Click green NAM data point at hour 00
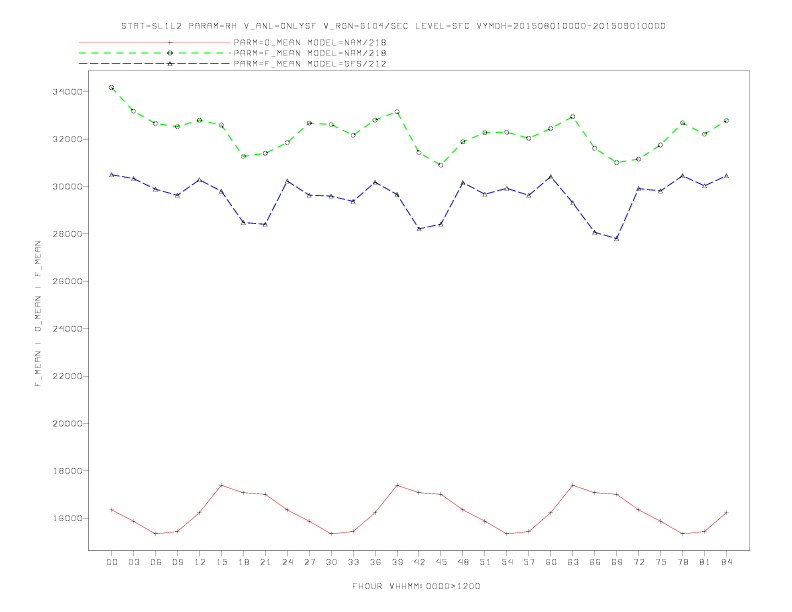792x612 pixels. (x=112, y=87)
